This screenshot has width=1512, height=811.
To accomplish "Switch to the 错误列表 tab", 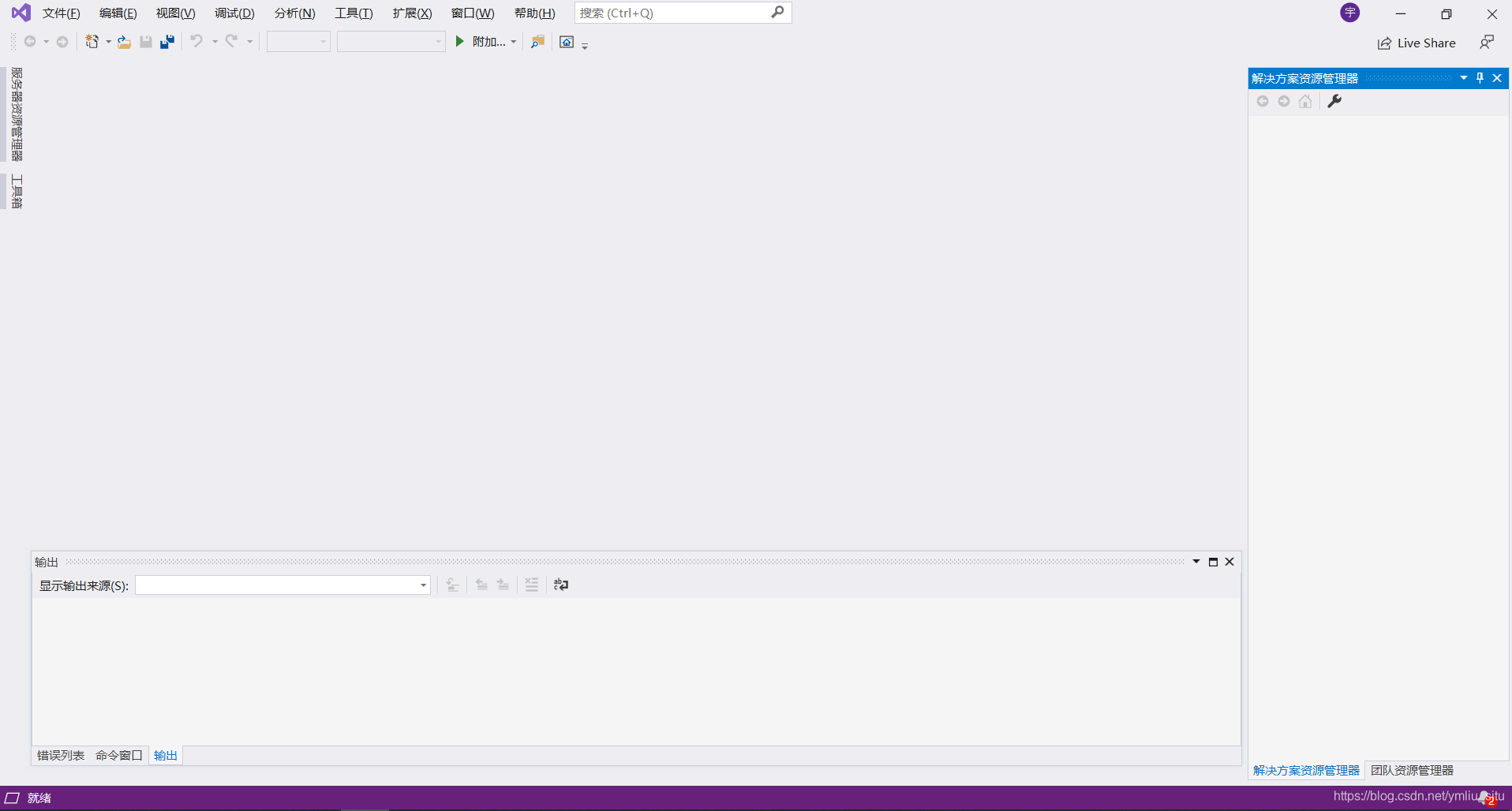I will pyautogui.click(x=61, y=756).
